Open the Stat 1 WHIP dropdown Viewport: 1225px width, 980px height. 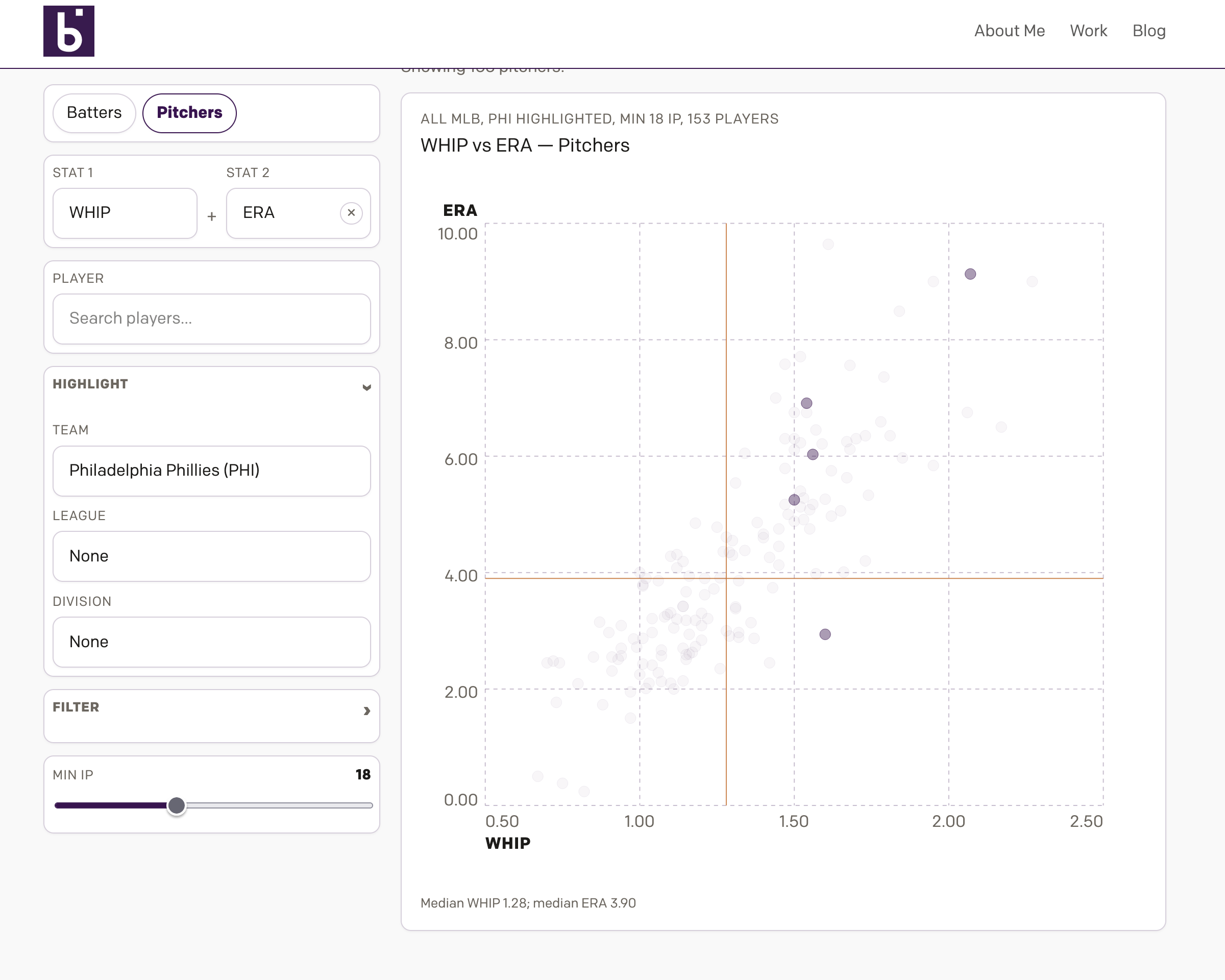tap(125, 213)
